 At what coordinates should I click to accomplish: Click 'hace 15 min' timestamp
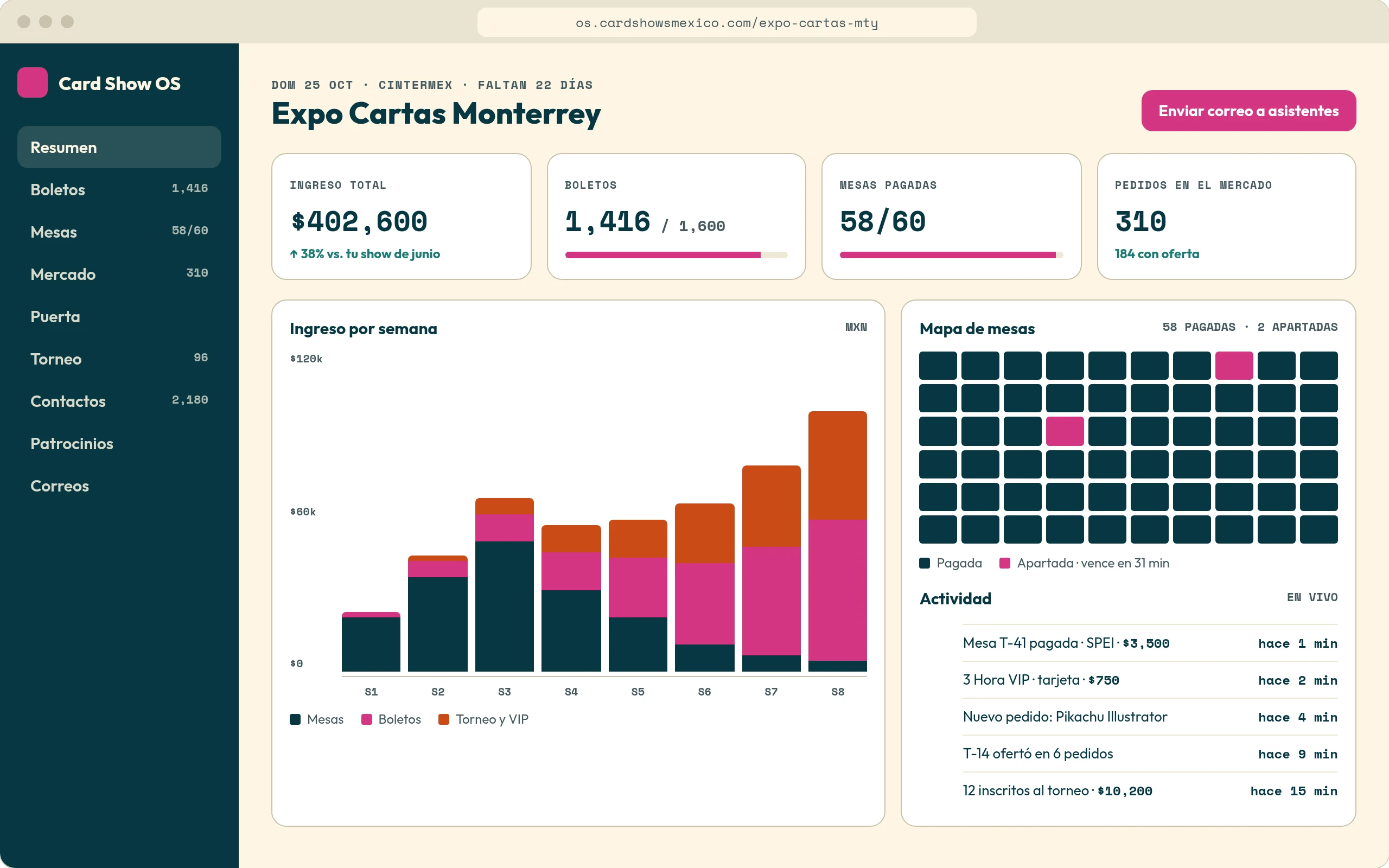point(1294,791)
